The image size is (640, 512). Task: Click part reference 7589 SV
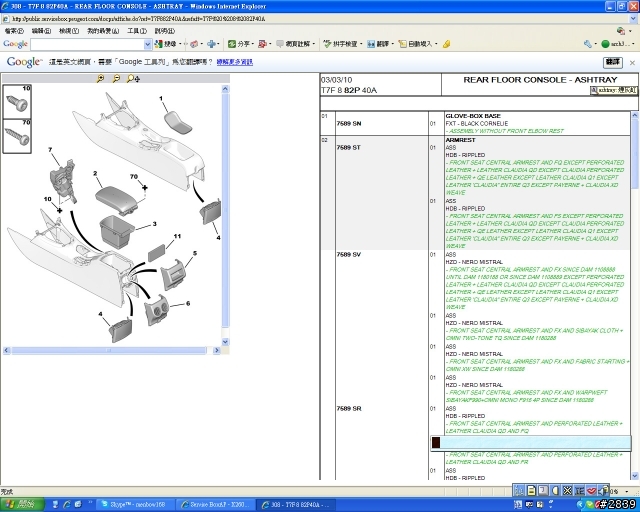click(x=349, y=254)
